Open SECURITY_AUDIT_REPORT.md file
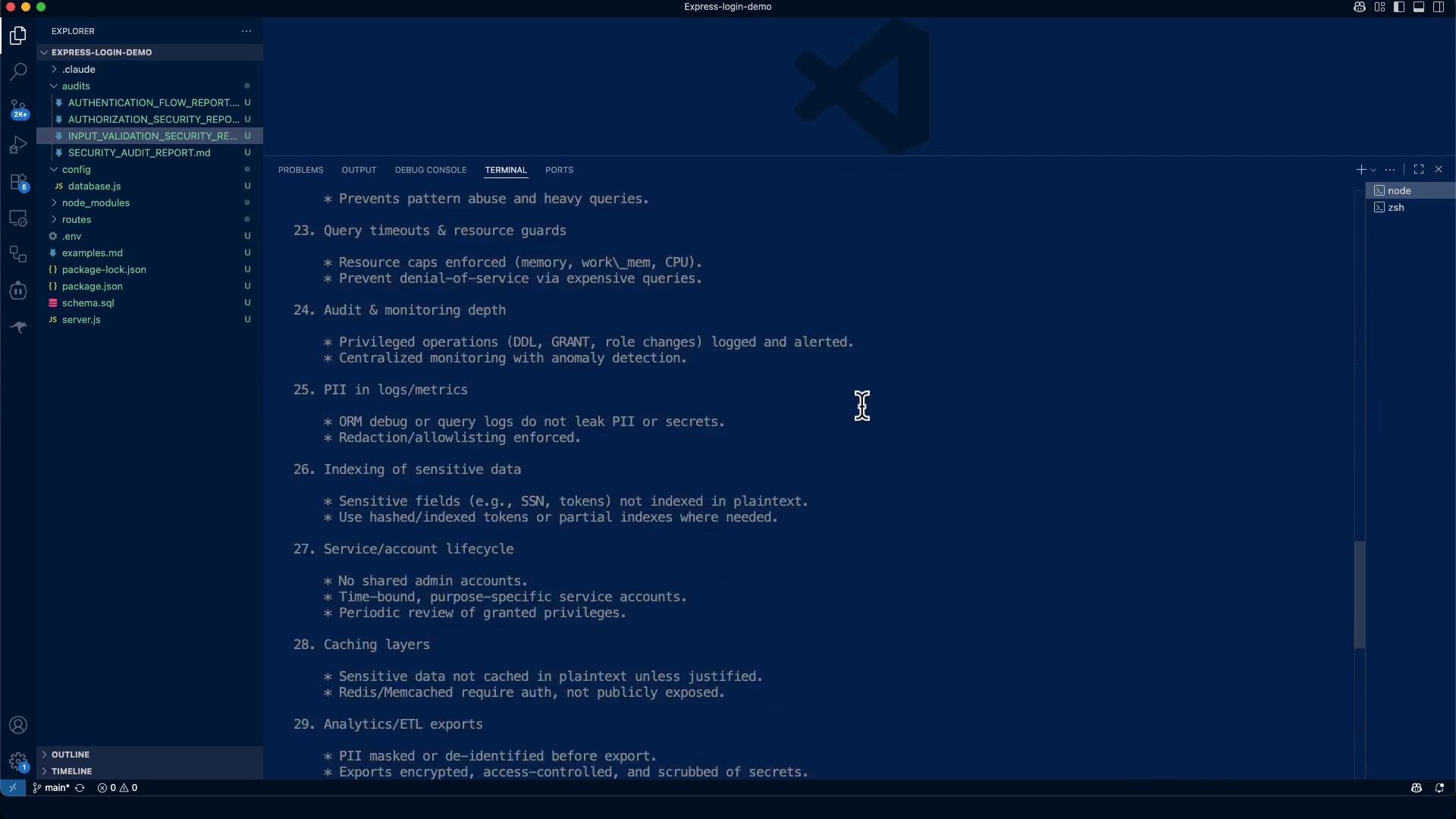The height and width of the screenshot is (819, 1456). pyautogui.click(x=149, y=152)
